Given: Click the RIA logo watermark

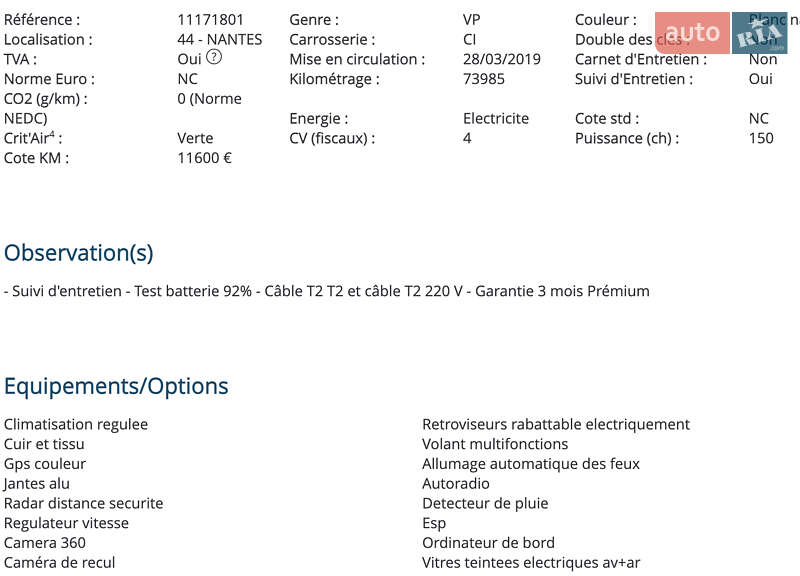Looking at the screenshot, I should (x=760, y=33).
